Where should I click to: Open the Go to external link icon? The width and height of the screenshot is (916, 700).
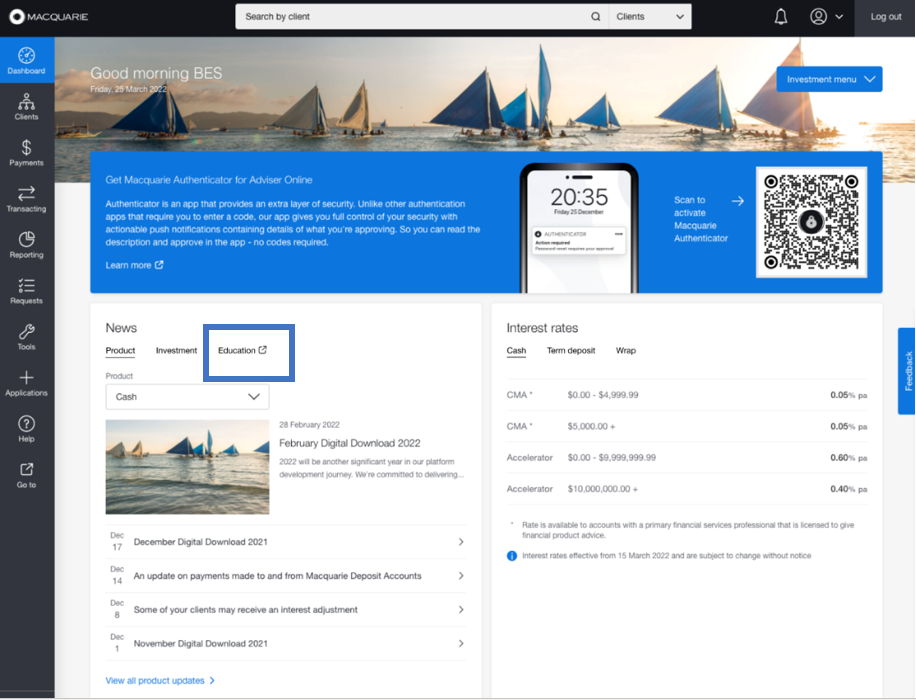pos(26,474)
